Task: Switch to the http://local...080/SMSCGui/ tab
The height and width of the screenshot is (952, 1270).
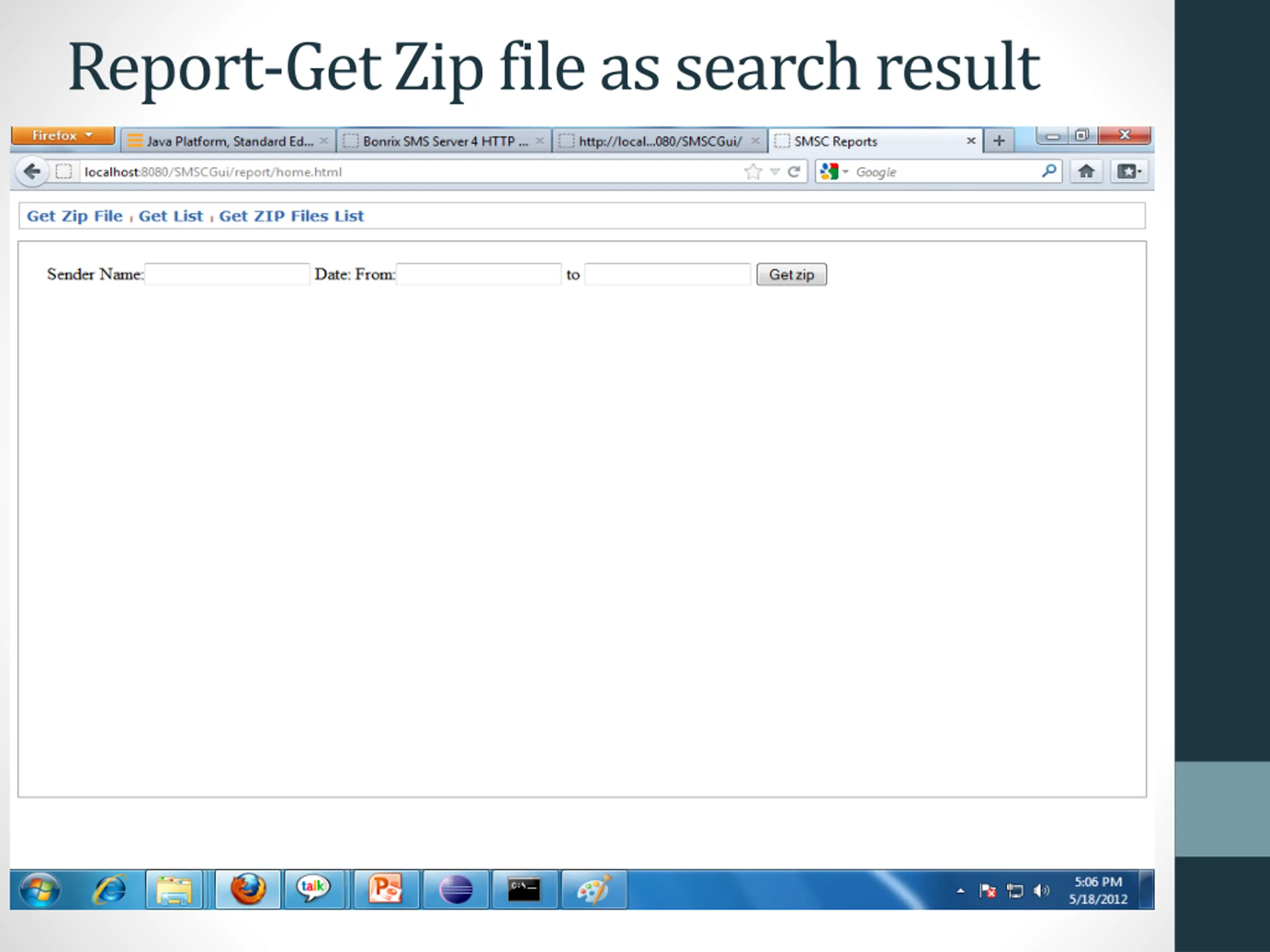Action: (x=659, y=141)
